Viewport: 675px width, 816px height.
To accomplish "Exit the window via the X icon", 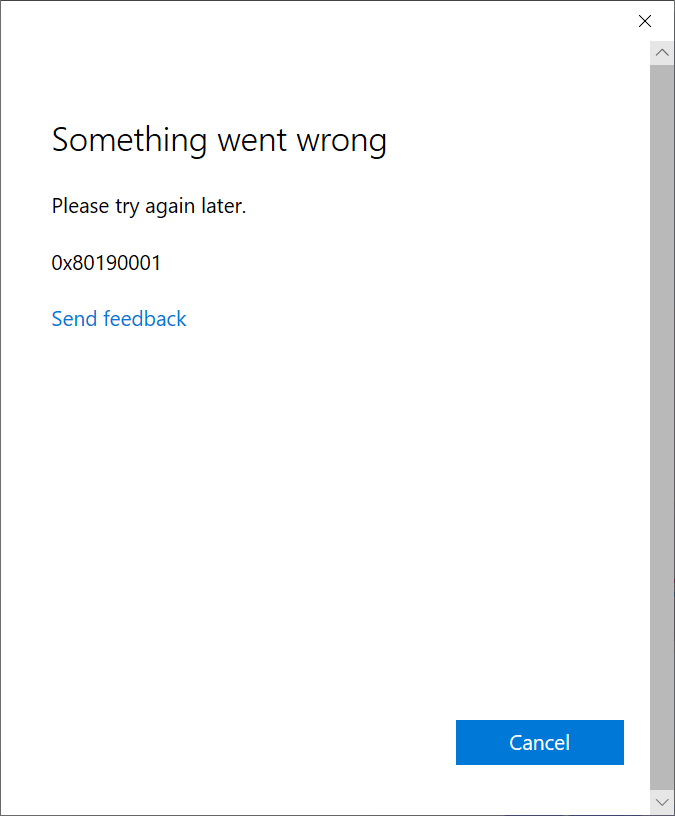I will [x=644, y=21].
